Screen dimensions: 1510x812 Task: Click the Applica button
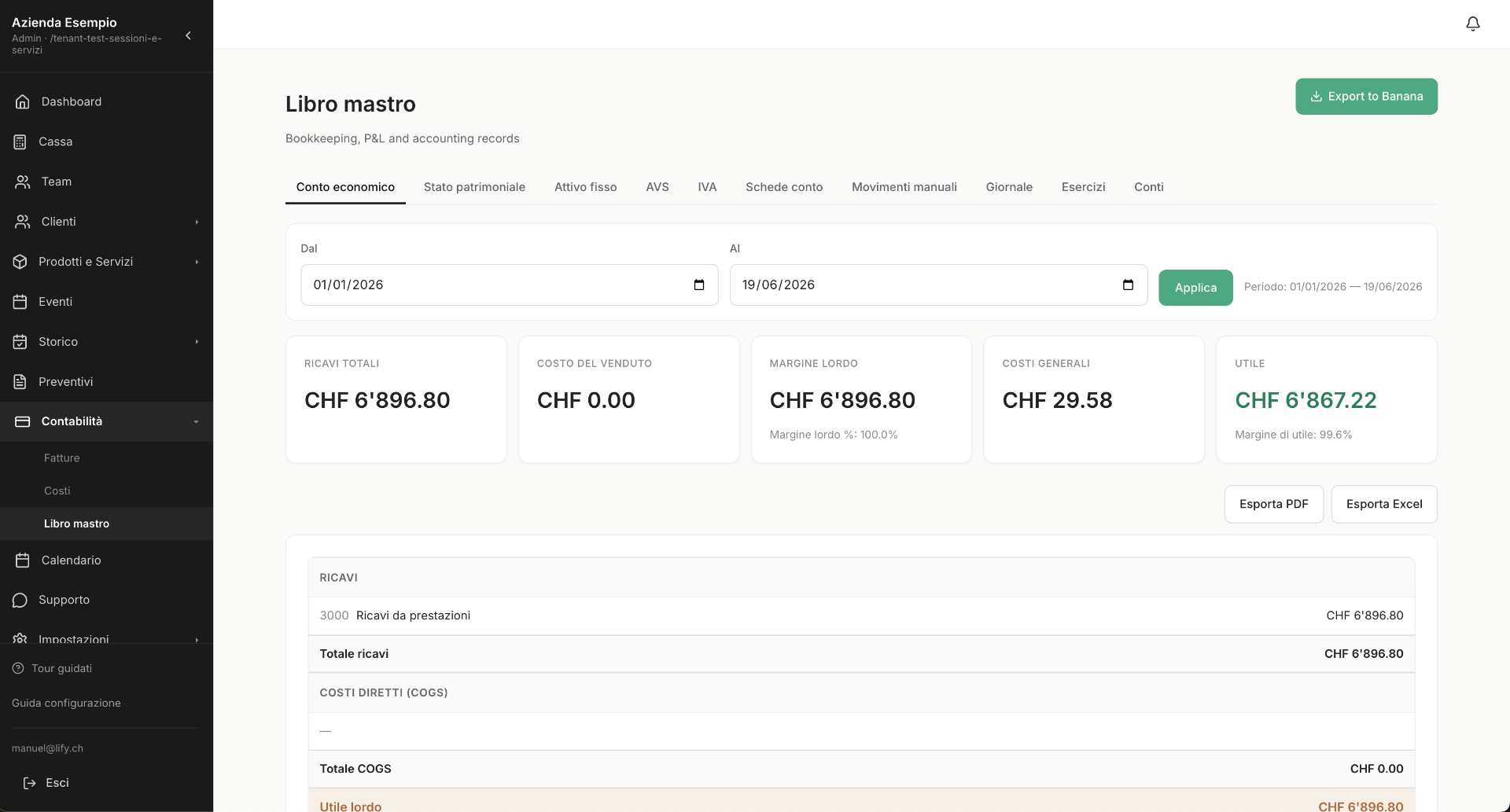[1195, 288]
